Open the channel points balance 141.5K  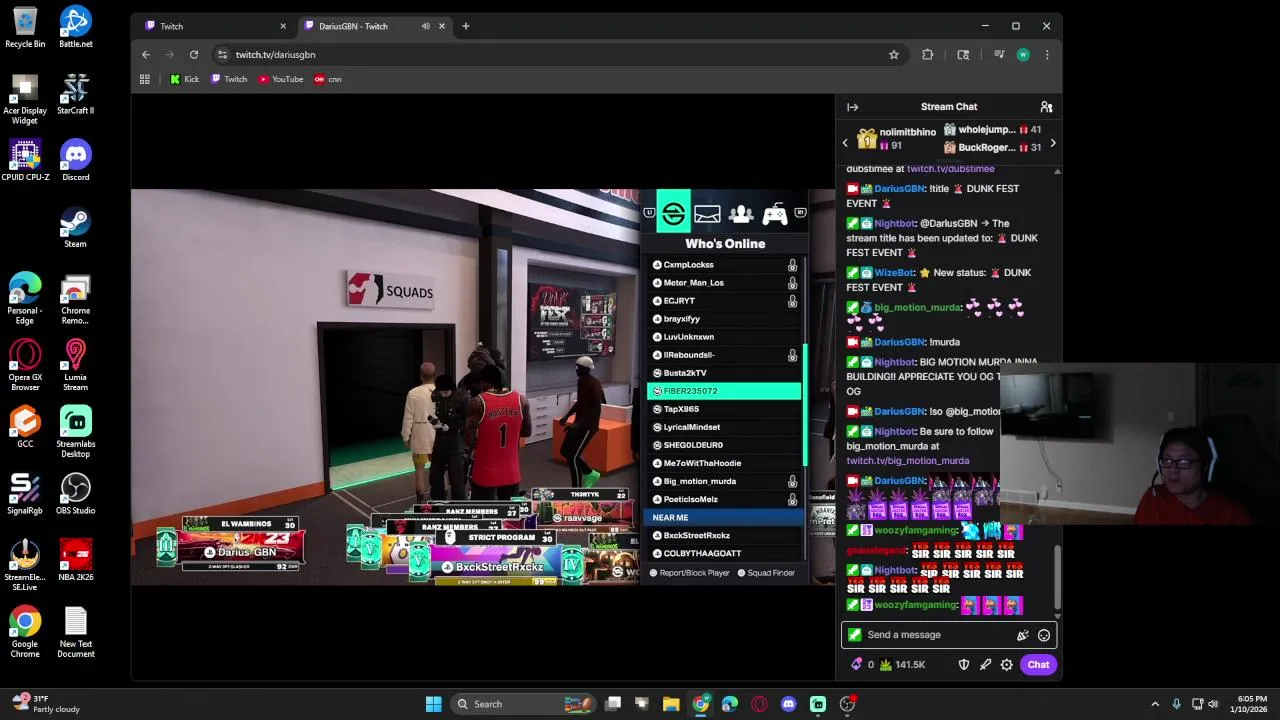(x=902, y=665)
